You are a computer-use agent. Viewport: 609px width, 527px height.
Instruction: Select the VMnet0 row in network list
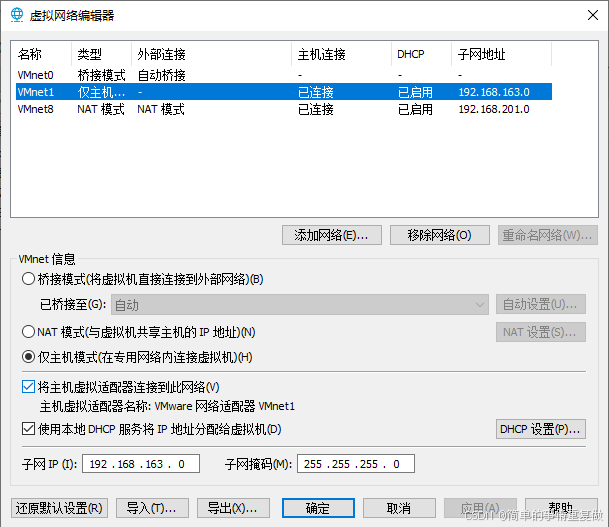pos(284,75)
